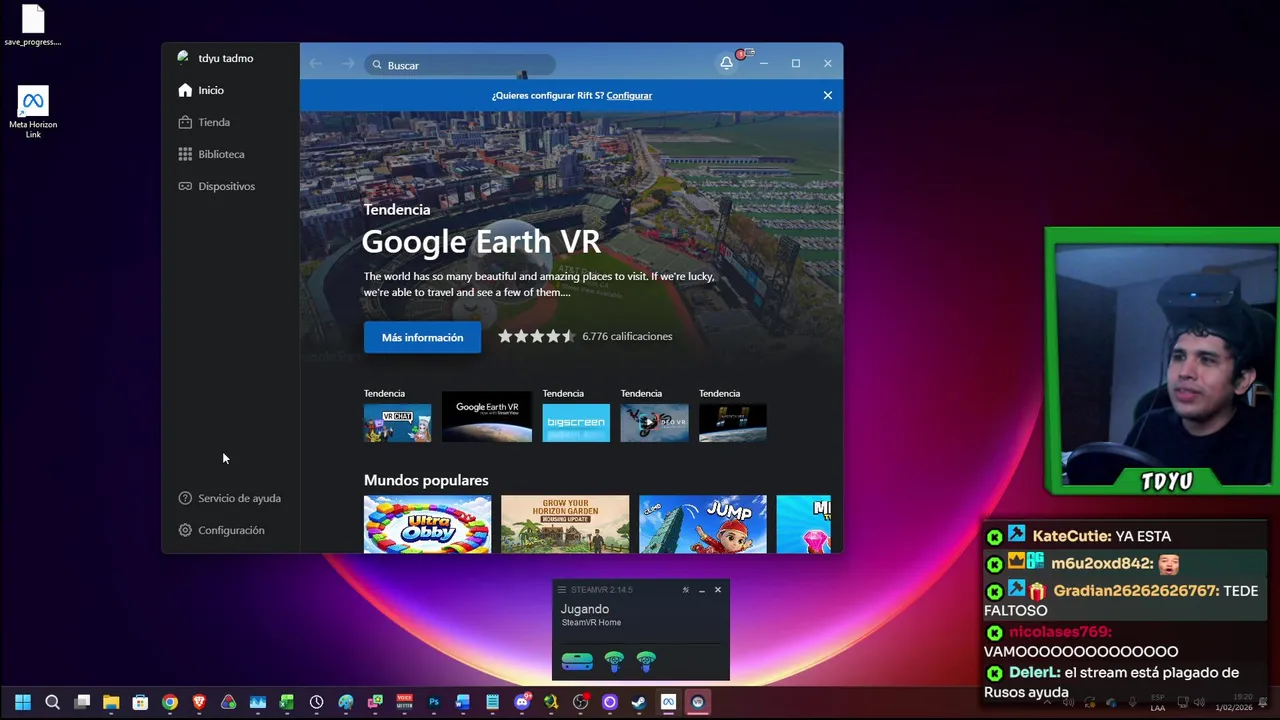
Task: Open Configuración at the sidebar bottom
Action: 221,530
